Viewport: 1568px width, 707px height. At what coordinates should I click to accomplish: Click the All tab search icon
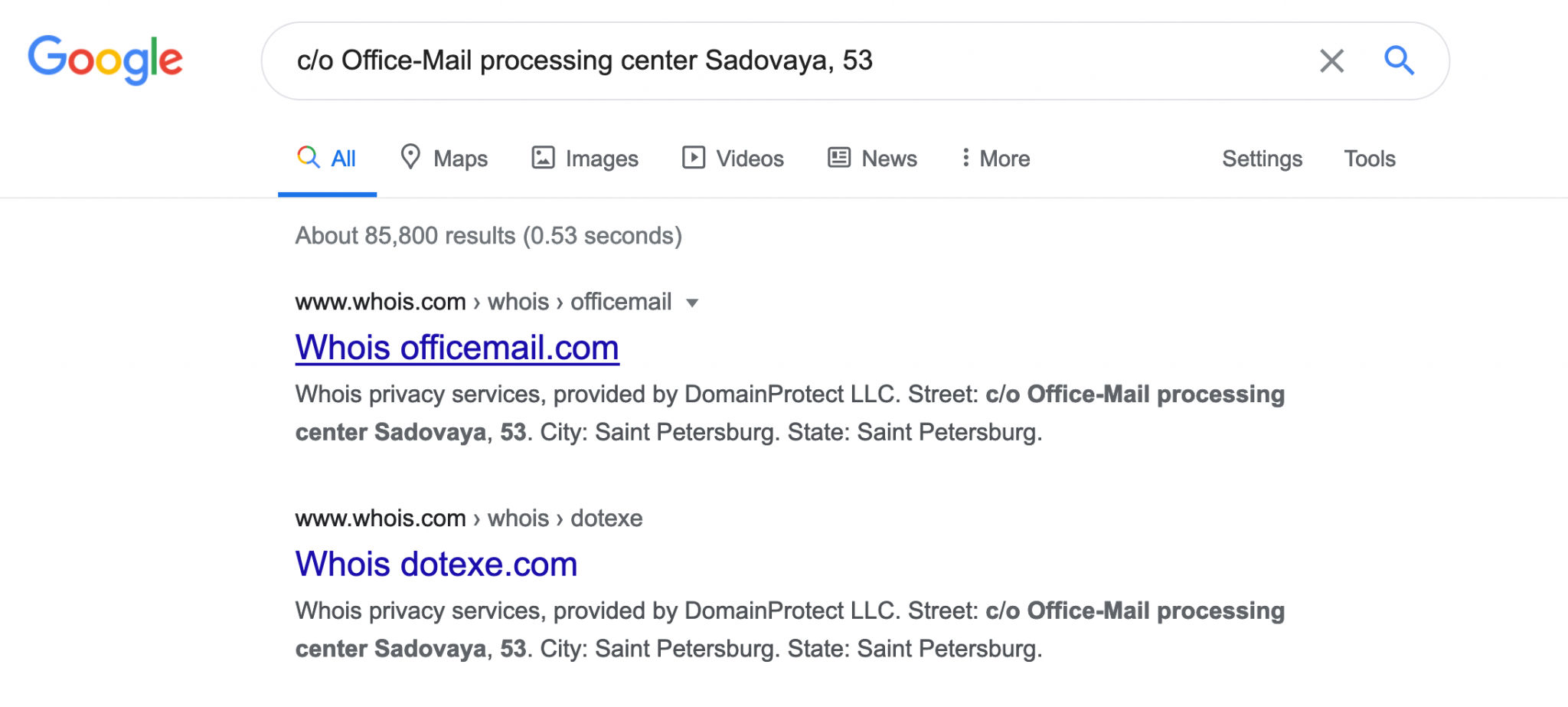tap(309, 157)
